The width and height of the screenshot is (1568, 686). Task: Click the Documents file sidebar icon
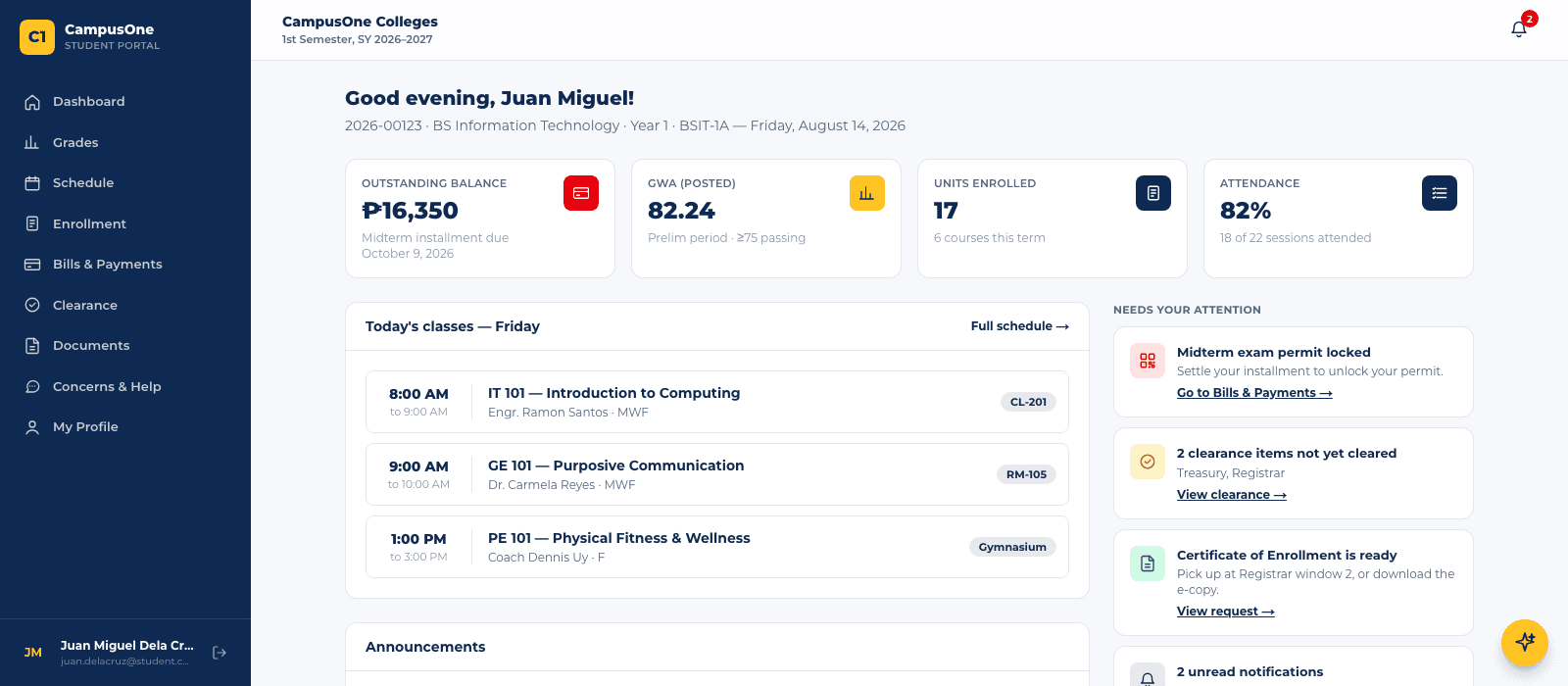click(x=32, y=346)
